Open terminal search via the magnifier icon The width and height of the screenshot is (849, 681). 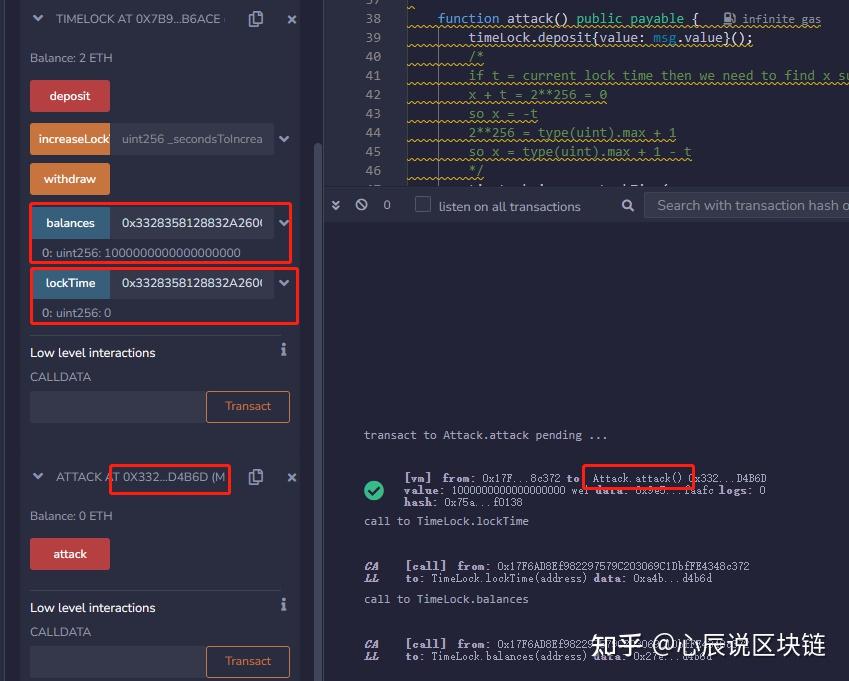[x=626, y=206]
